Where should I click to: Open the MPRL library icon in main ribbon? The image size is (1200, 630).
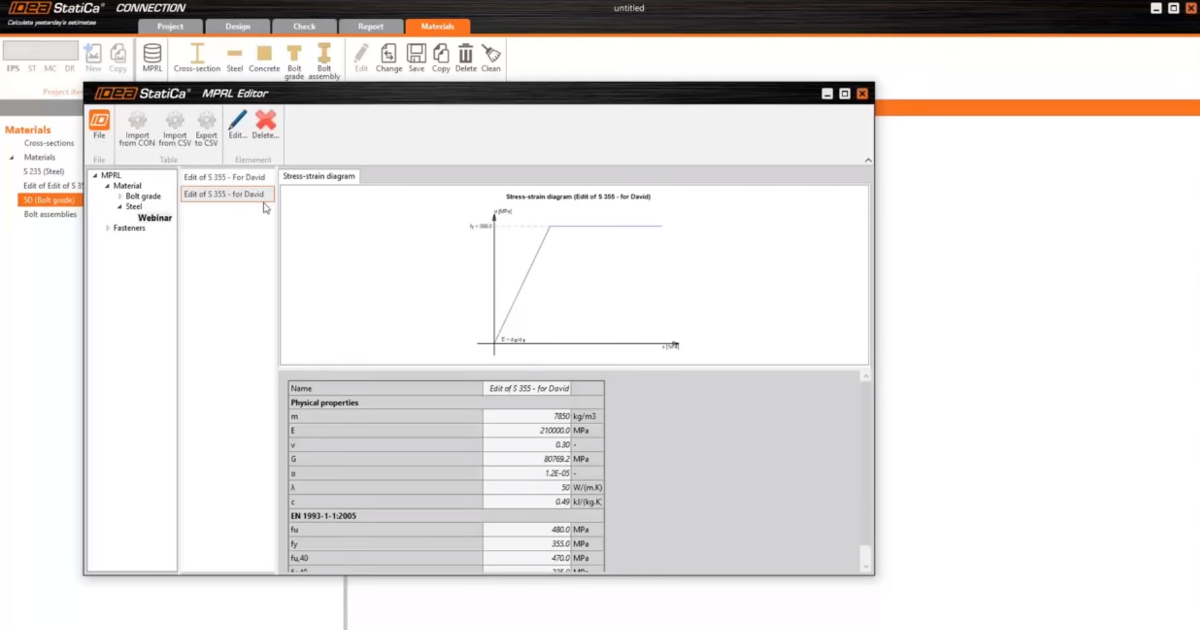(x=152, y=58)
